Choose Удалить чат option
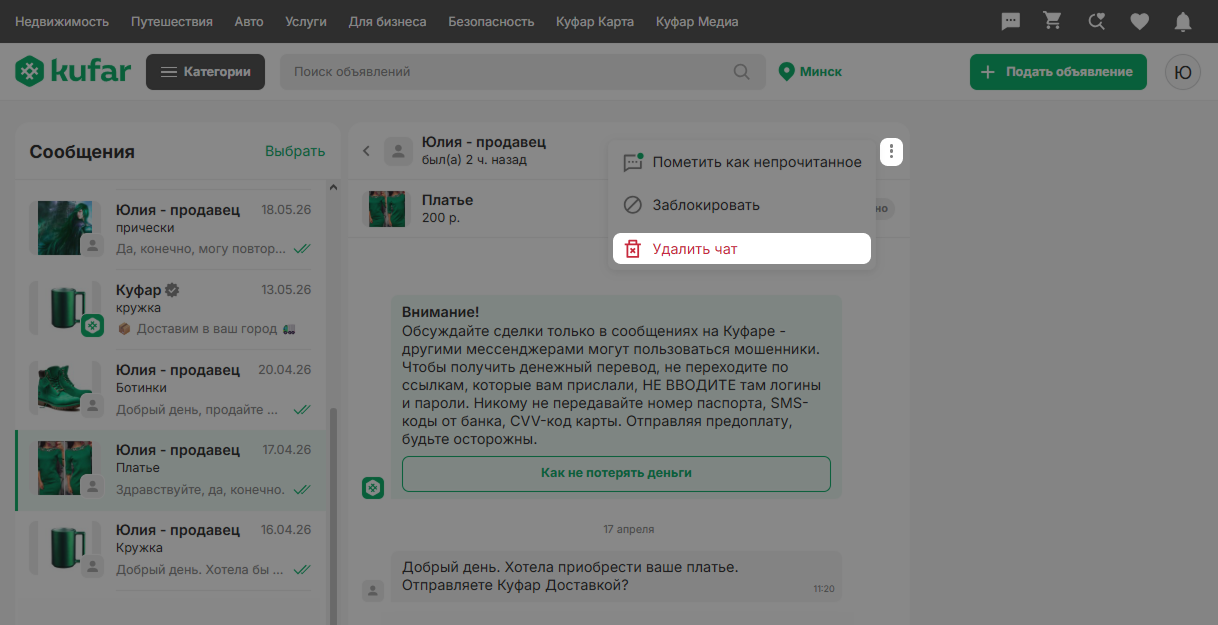 742,249
